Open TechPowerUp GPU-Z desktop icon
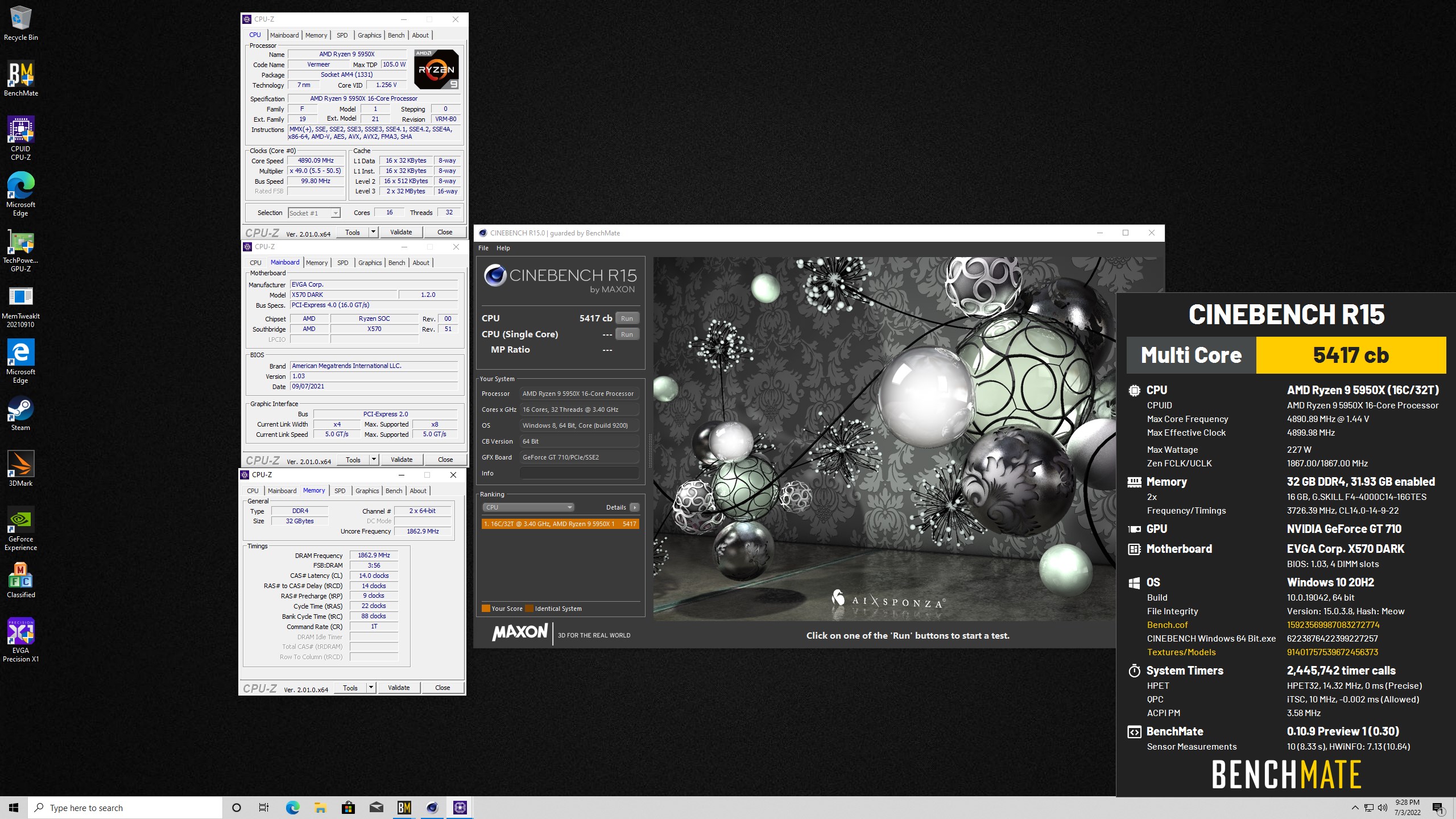1456x819 pixels. (20, 250)
